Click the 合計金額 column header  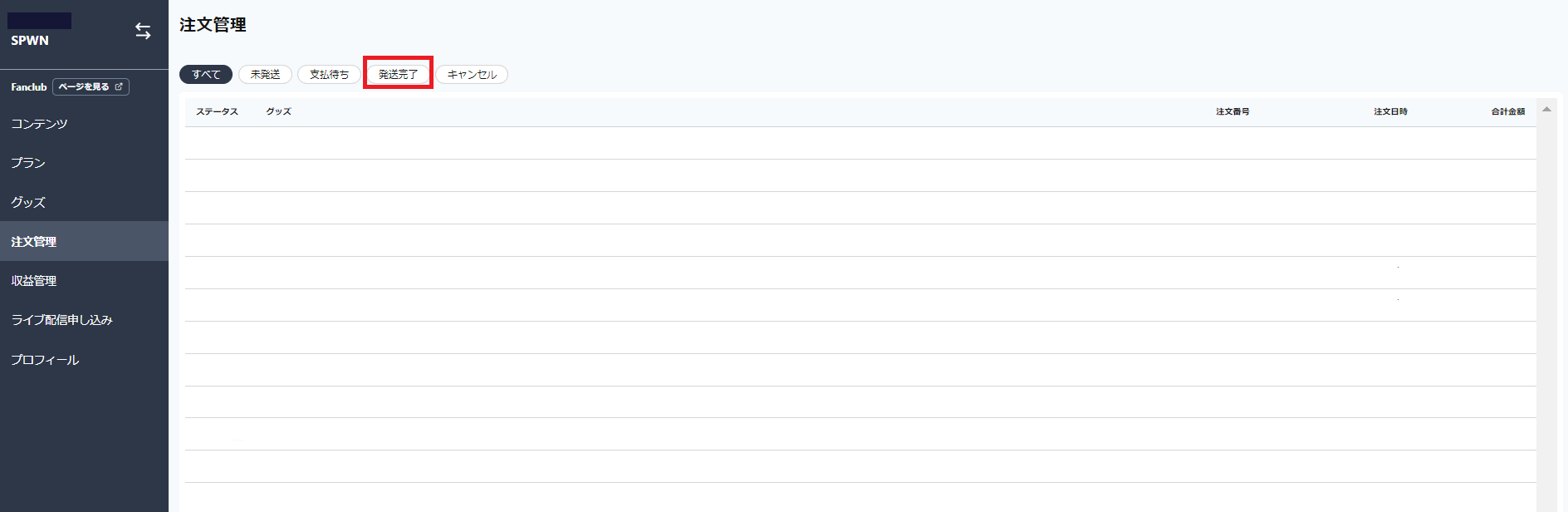(x=1507, y=111)
